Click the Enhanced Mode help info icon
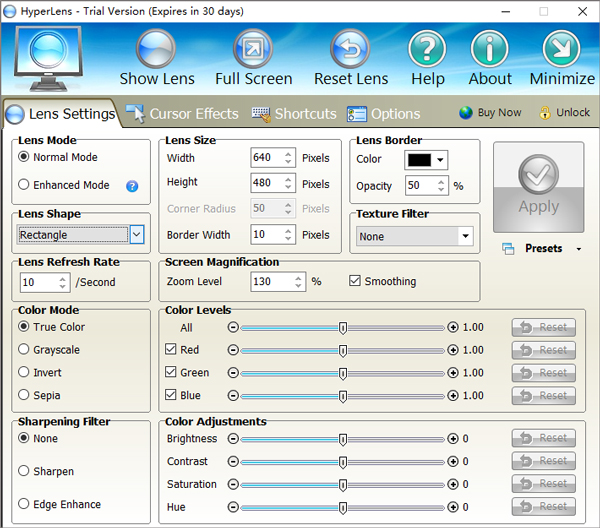600x528 pixels. (132, 185)
